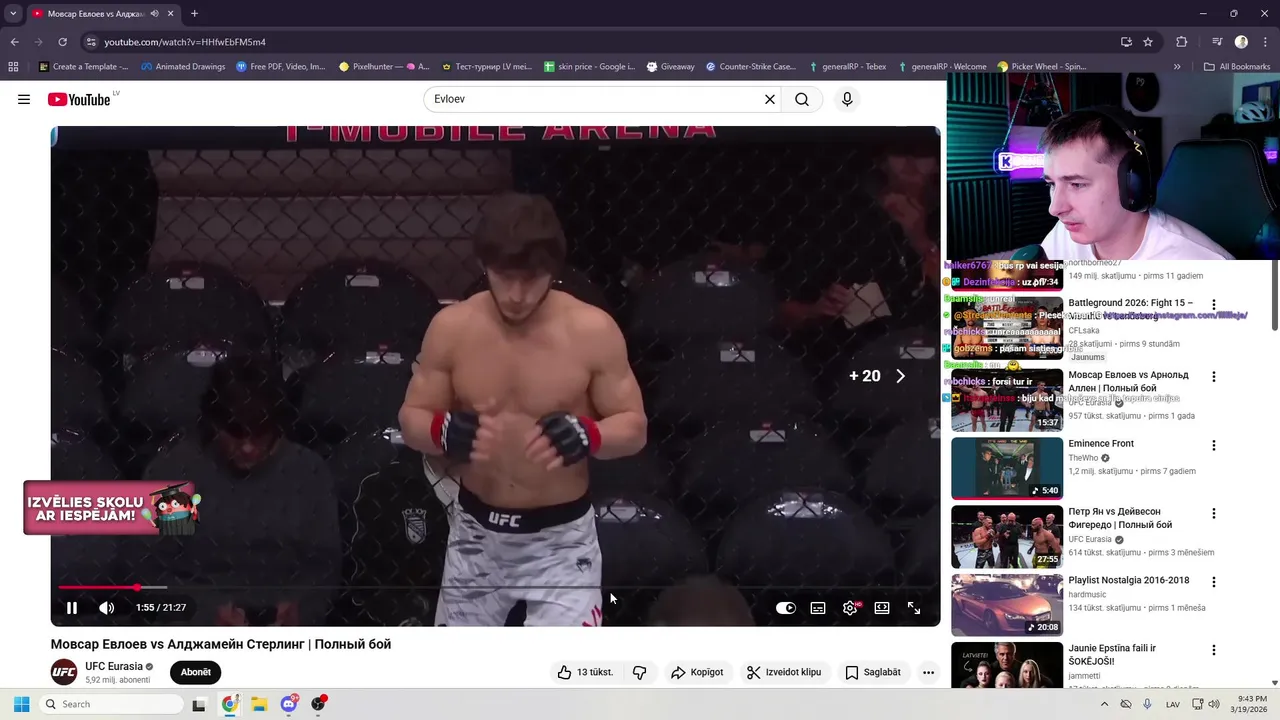Open the tab search dropdown arrow
The image size is (1280, 720).
pyautogui.click(x=13, y=14)
